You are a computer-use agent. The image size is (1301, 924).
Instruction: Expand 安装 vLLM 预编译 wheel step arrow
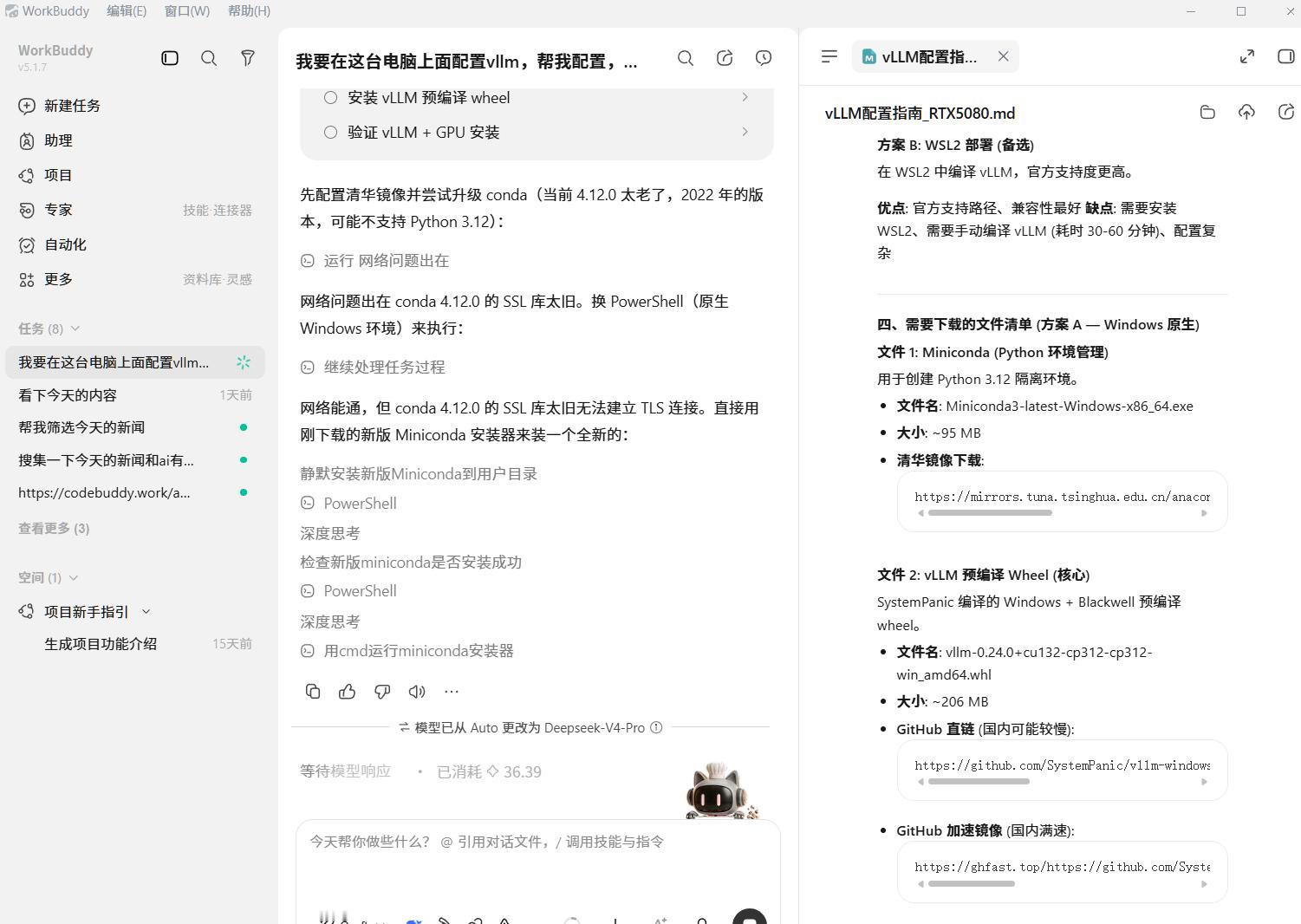pyautogui.click(x=745, y=97)
